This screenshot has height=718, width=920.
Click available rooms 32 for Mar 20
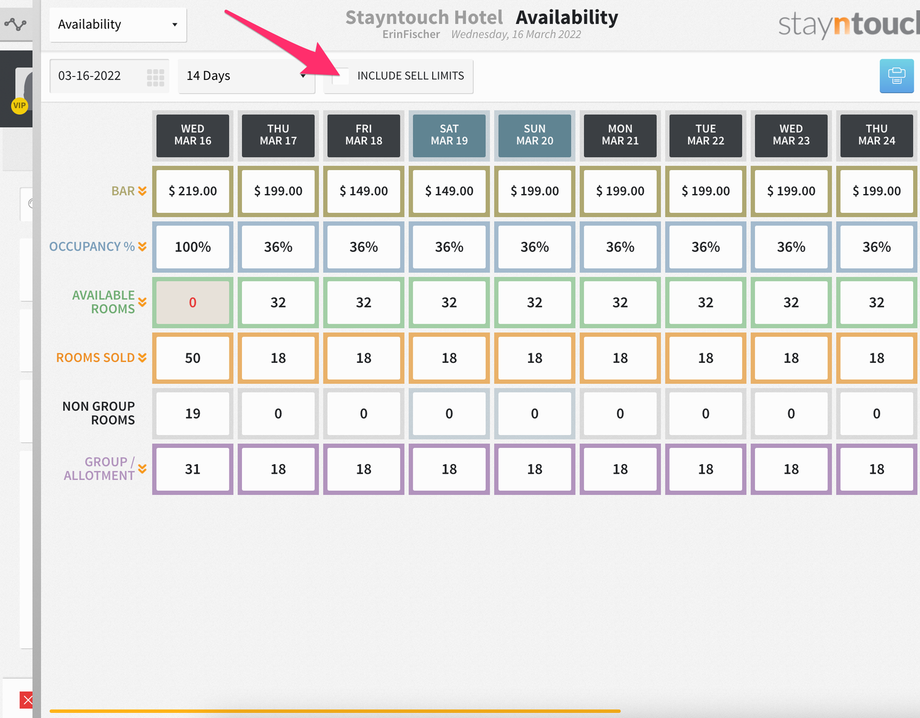535,303
